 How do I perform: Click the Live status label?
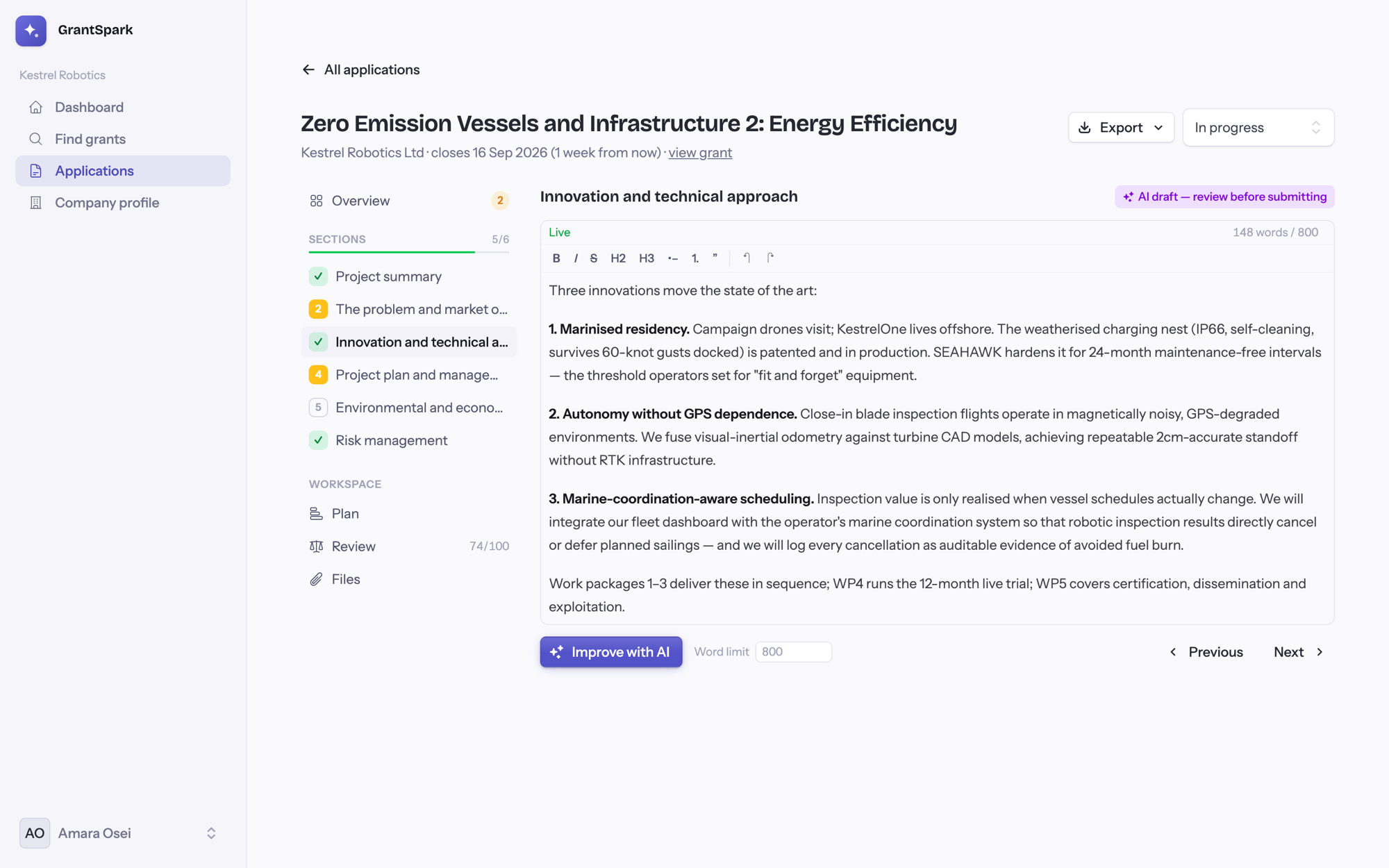click(x=559, y=233)
